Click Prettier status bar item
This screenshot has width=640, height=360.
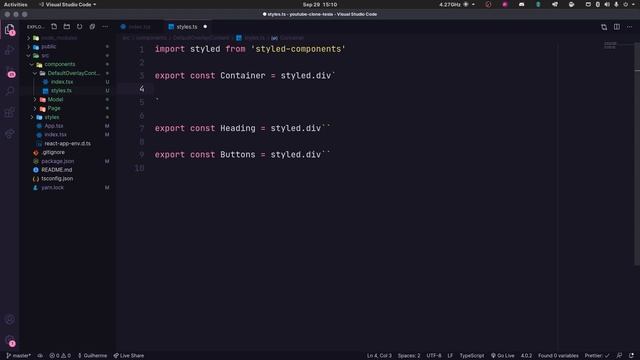[597, 356]
